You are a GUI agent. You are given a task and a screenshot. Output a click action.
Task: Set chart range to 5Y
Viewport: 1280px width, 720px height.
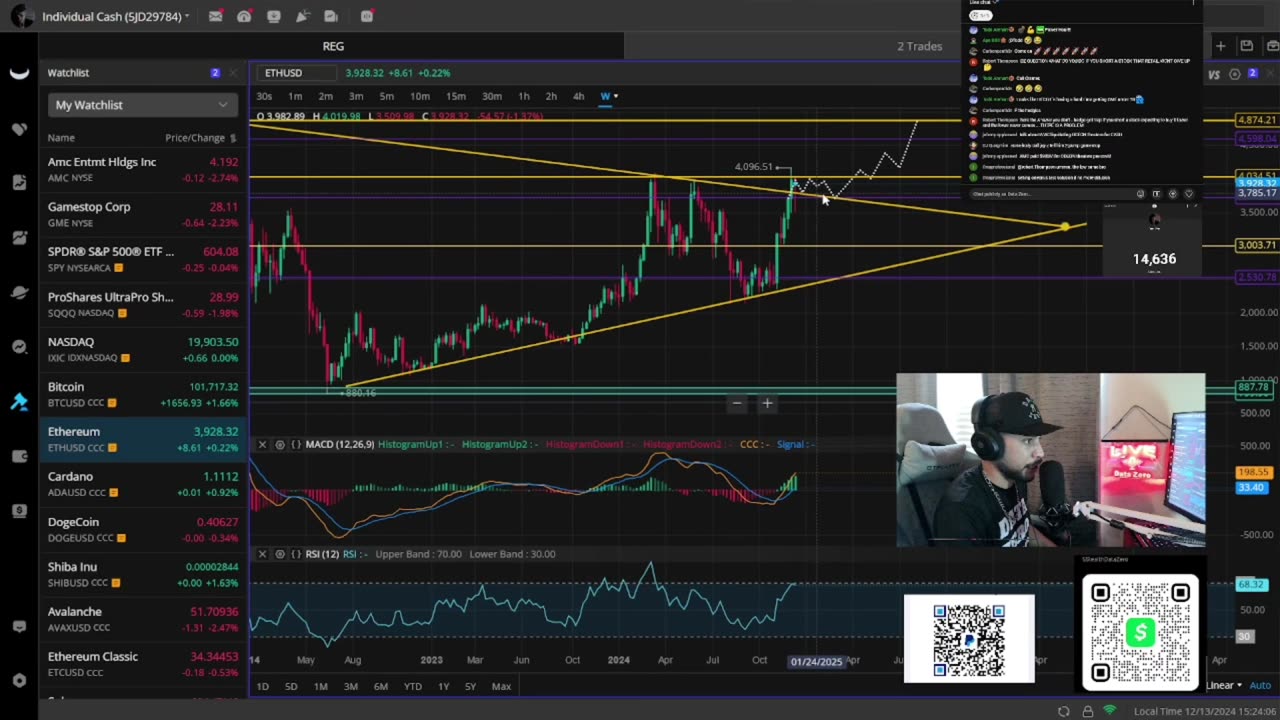tap(470, 686)
